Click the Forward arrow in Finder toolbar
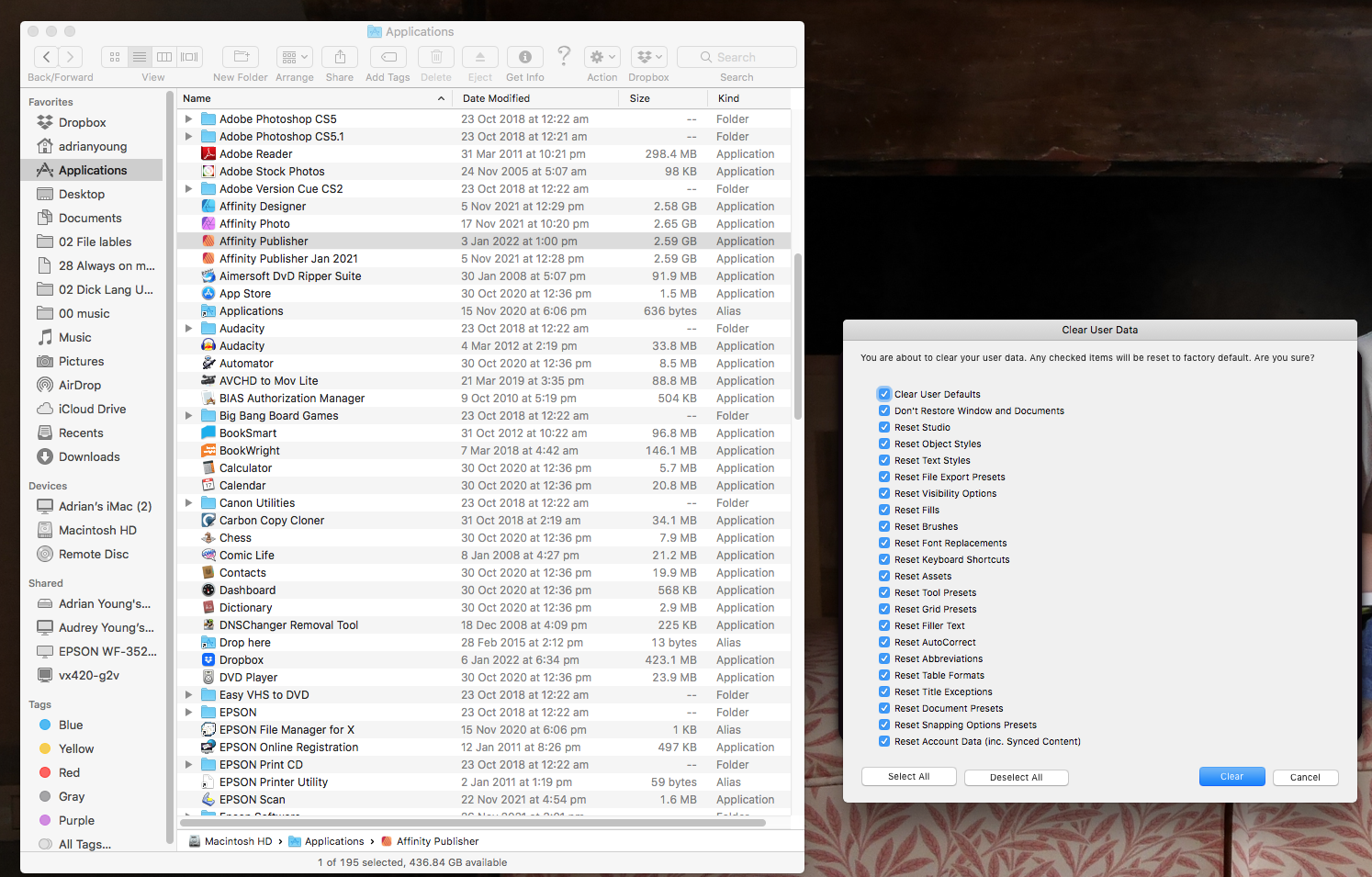This screenshot has width=1372, height=877. tap(71, 57)
